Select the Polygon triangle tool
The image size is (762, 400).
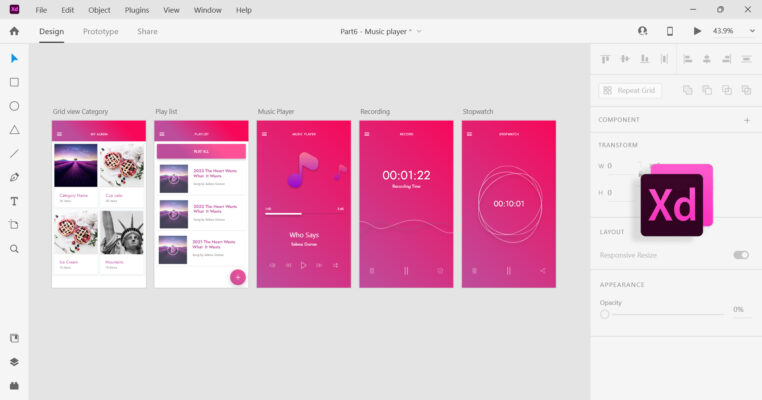point(14,130)
